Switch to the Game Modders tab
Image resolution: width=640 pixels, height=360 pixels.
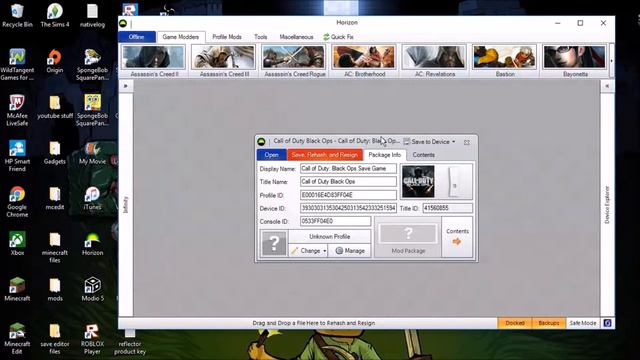[181, 37]
